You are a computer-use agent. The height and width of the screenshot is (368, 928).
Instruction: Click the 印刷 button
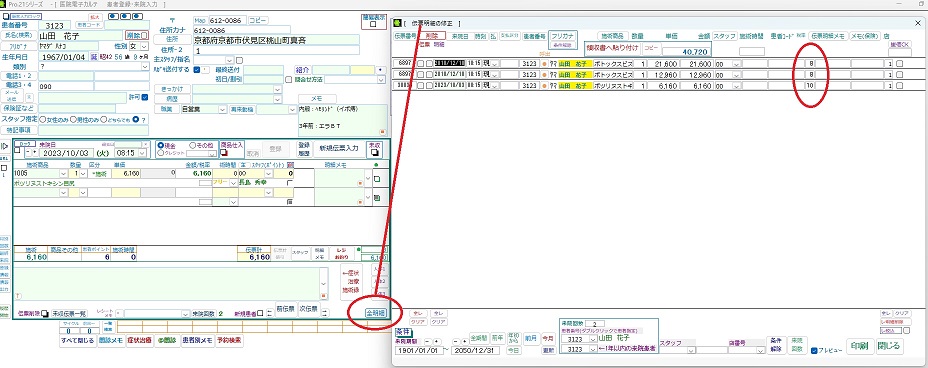(859, 347)
